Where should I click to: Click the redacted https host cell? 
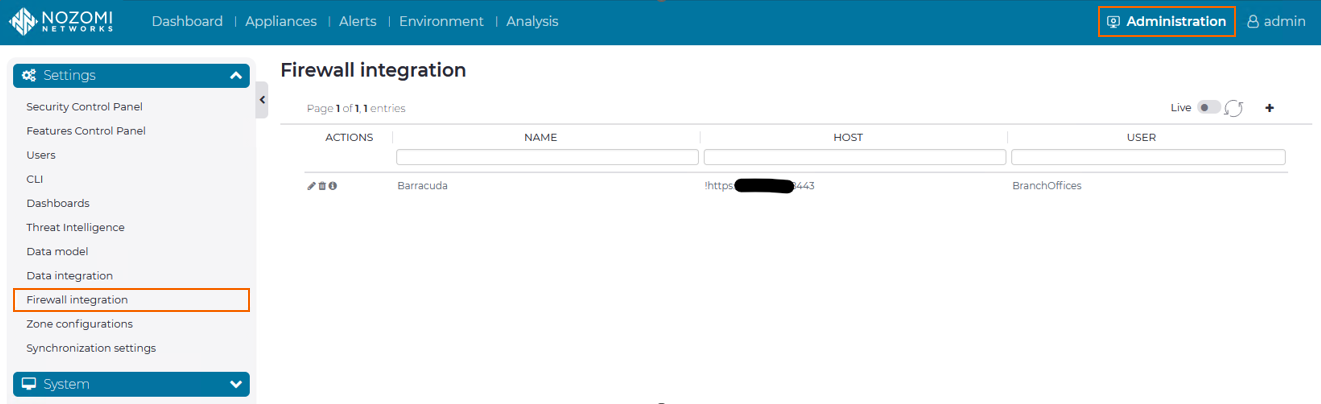tap(760, 186)
